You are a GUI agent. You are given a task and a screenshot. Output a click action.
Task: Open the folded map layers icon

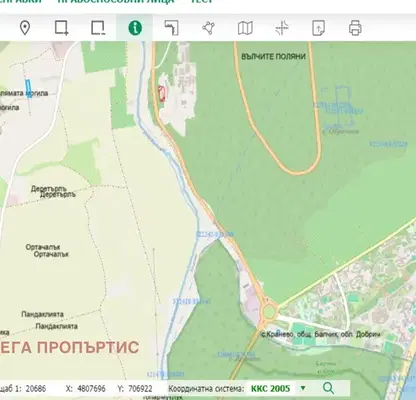click(245, 28)
